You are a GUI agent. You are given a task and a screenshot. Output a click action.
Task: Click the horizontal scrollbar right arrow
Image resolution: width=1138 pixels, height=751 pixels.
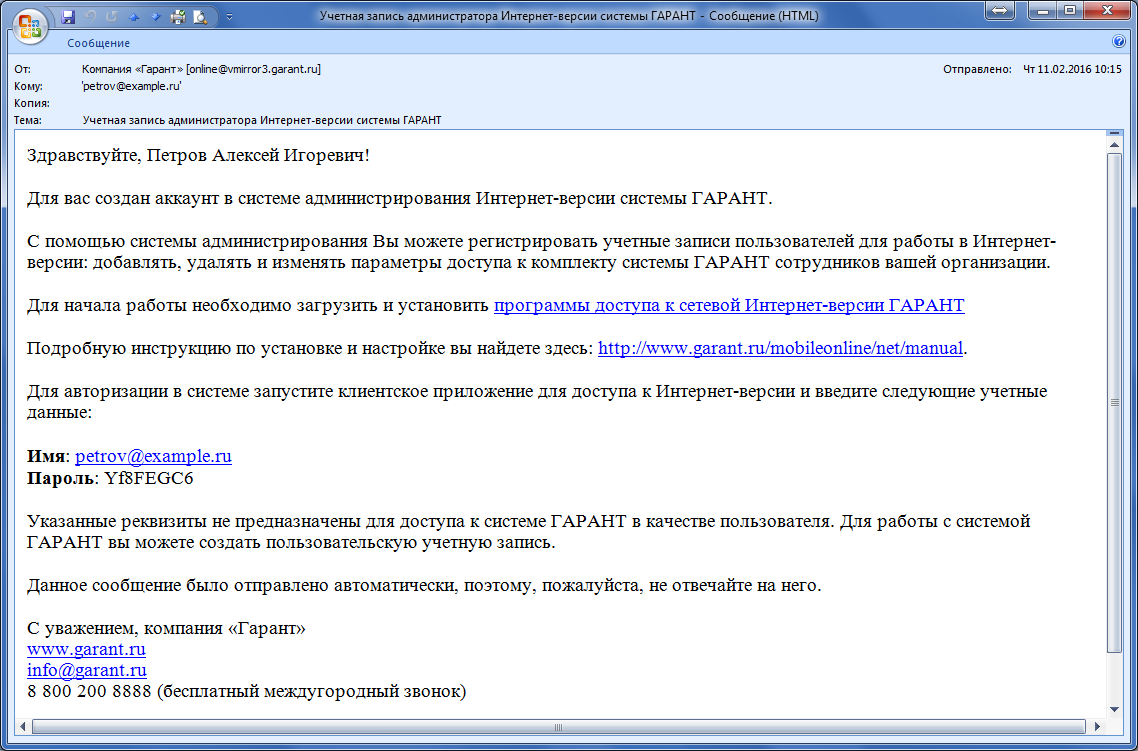click(1097, 725)
